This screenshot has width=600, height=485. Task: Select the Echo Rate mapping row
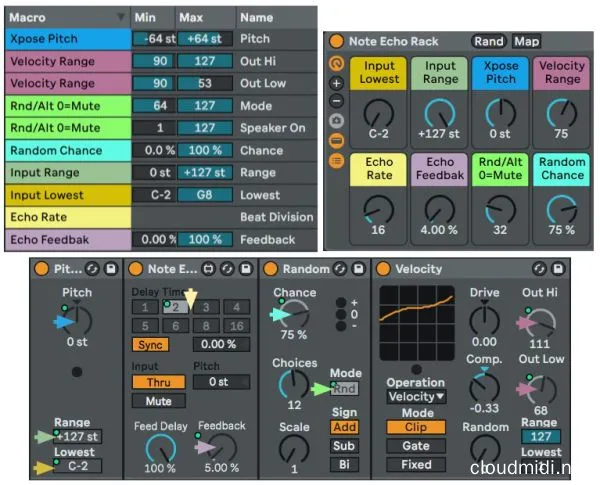(161, 217)
